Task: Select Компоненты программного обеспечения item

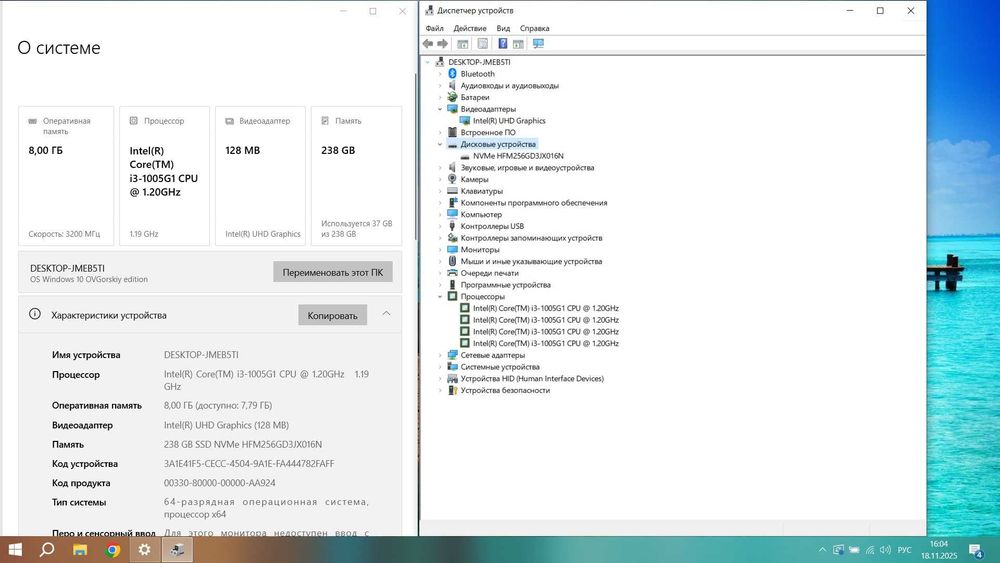Action: click(534, 203)
